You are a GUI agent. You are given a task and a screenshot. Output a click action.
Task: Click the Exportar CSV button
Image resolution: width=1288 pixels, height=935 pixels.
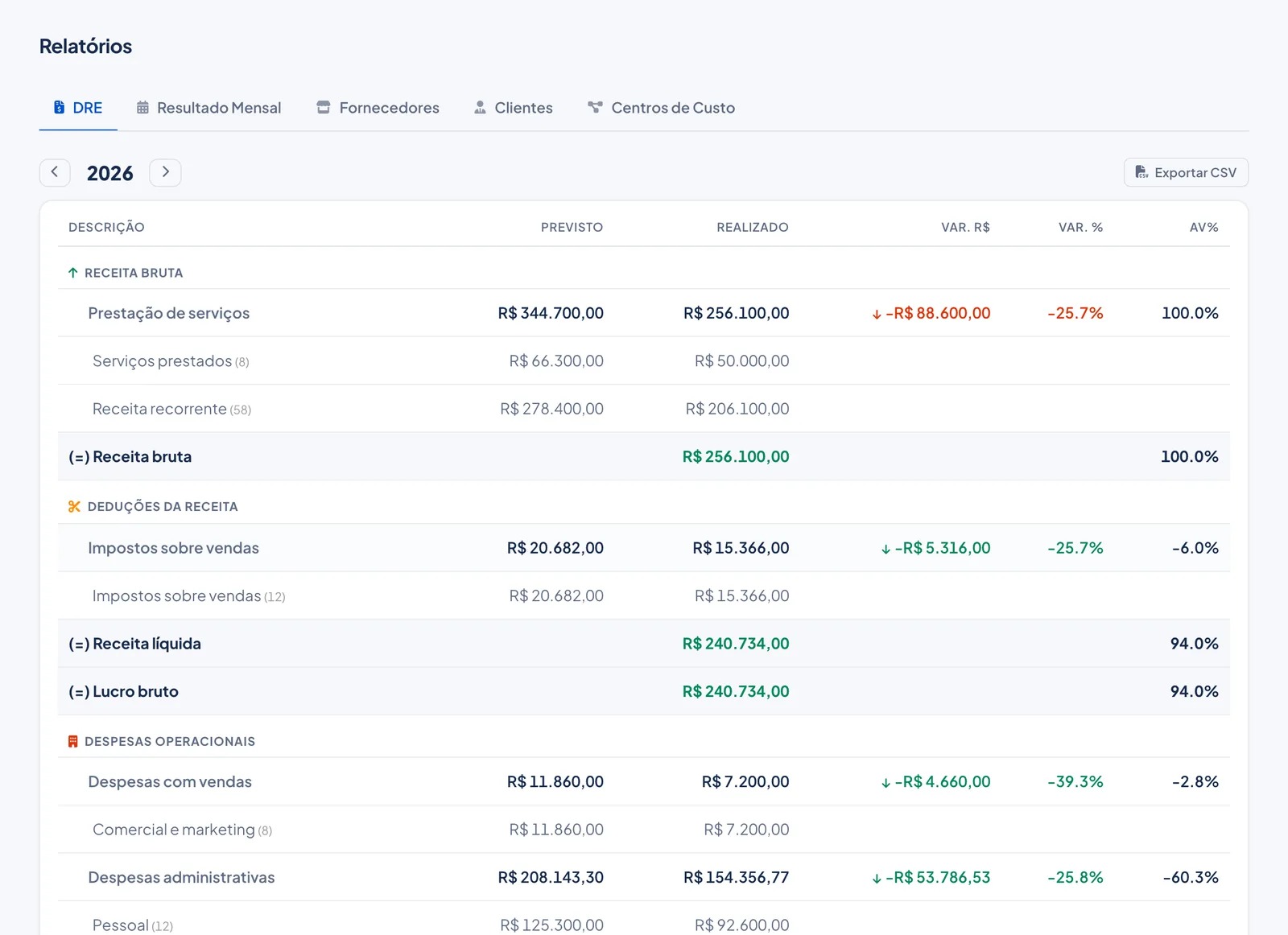click(1186, 172)
